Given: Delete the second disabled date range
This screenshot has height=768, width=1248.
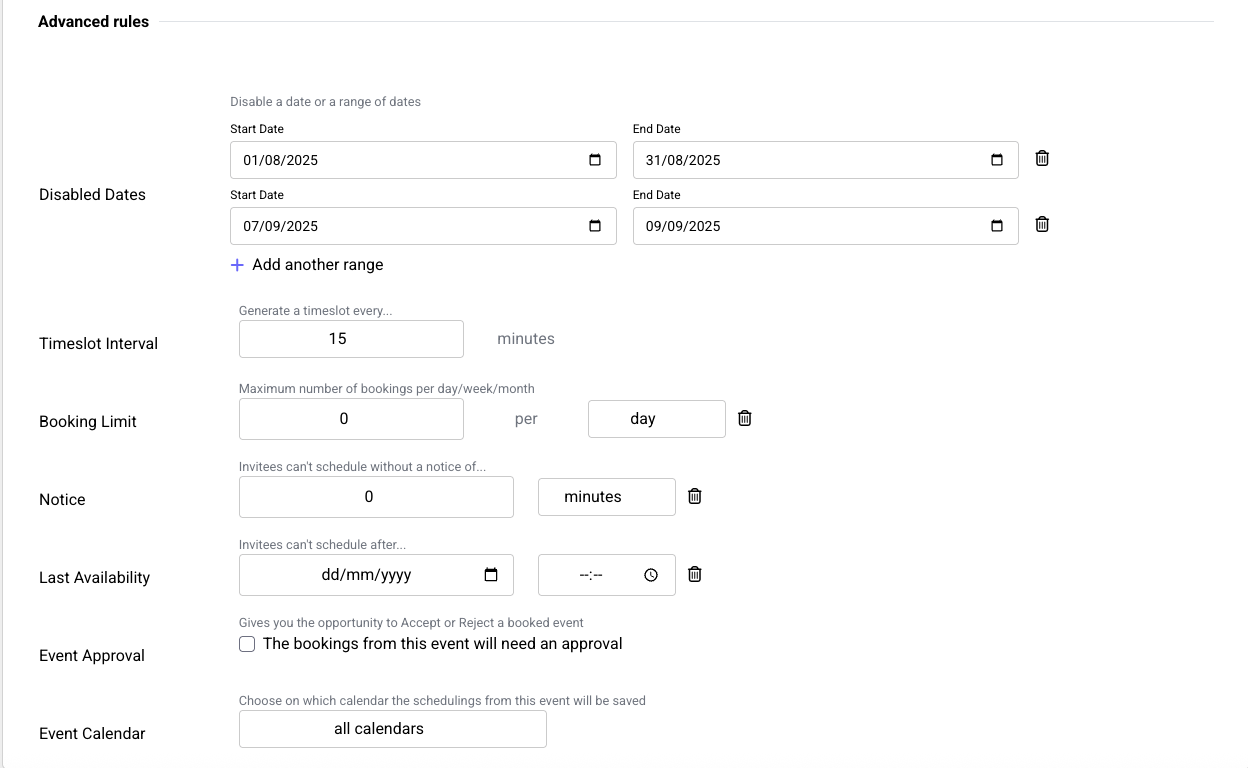Looking at the screenshot, I should pyautogui.click(x=1042, y=225).
